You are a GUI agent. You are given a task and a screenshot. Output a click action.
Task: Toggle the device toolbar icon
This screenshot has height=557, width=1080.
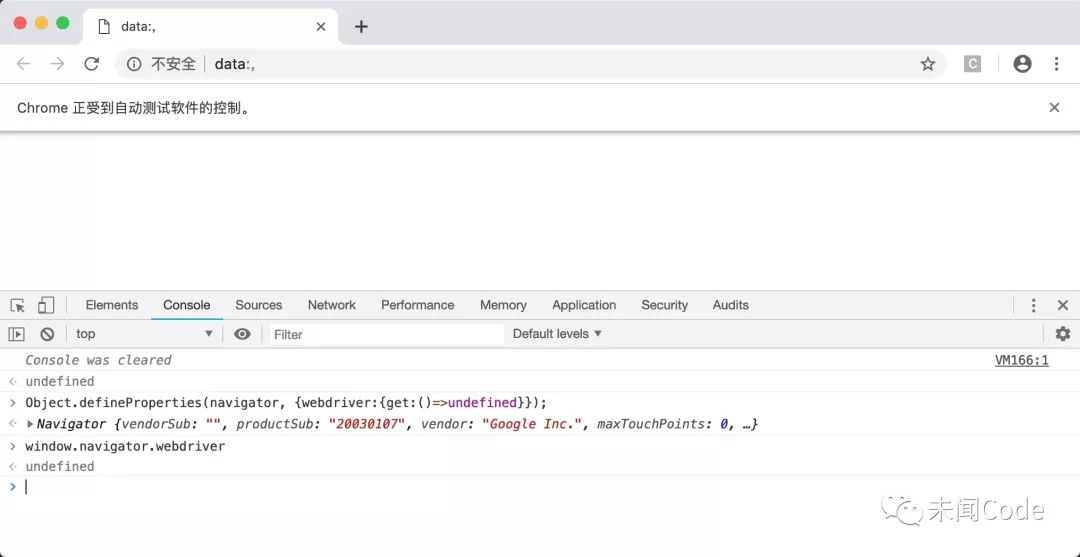(46, 305)
